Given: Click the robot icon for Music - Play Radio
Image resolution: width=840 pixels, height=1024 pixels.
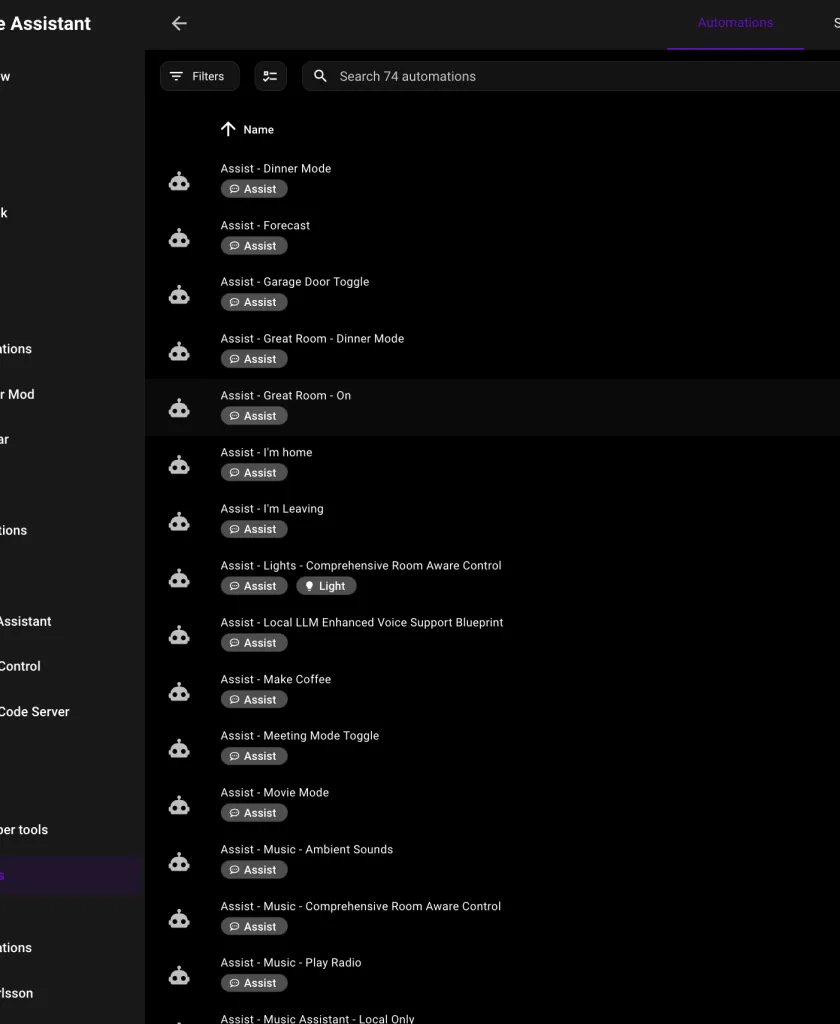Looking at the screenshot, I should pyautogui.click(x=179, y=975).
